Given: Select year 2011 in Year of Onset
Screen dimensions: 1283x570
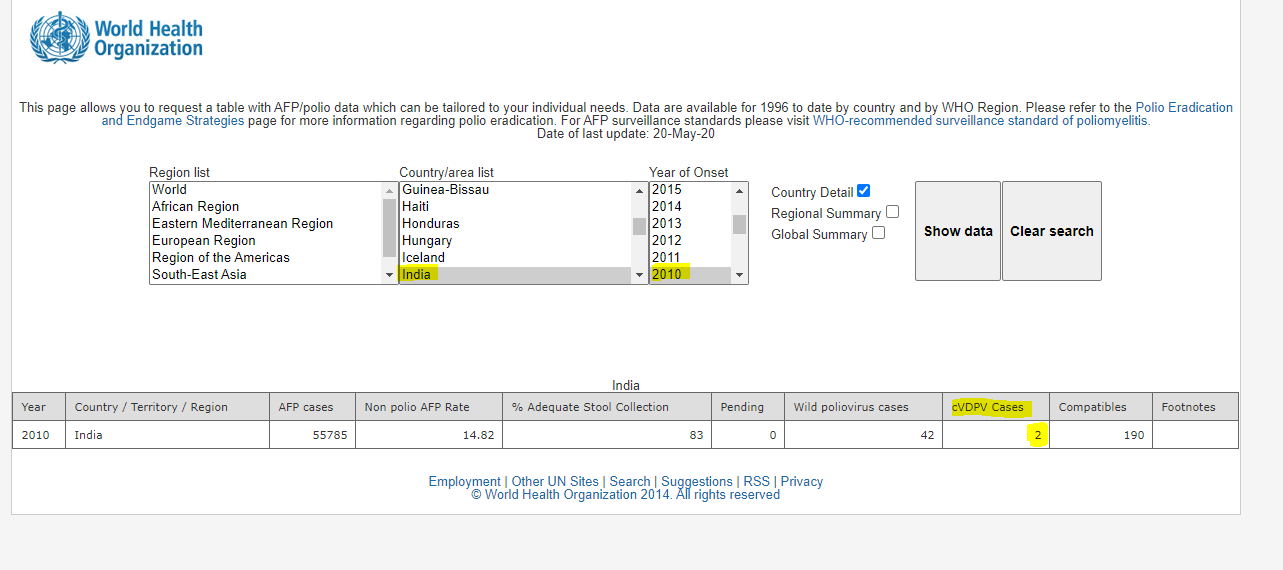Looking at the screenshot, I should (x=691, y=258).
